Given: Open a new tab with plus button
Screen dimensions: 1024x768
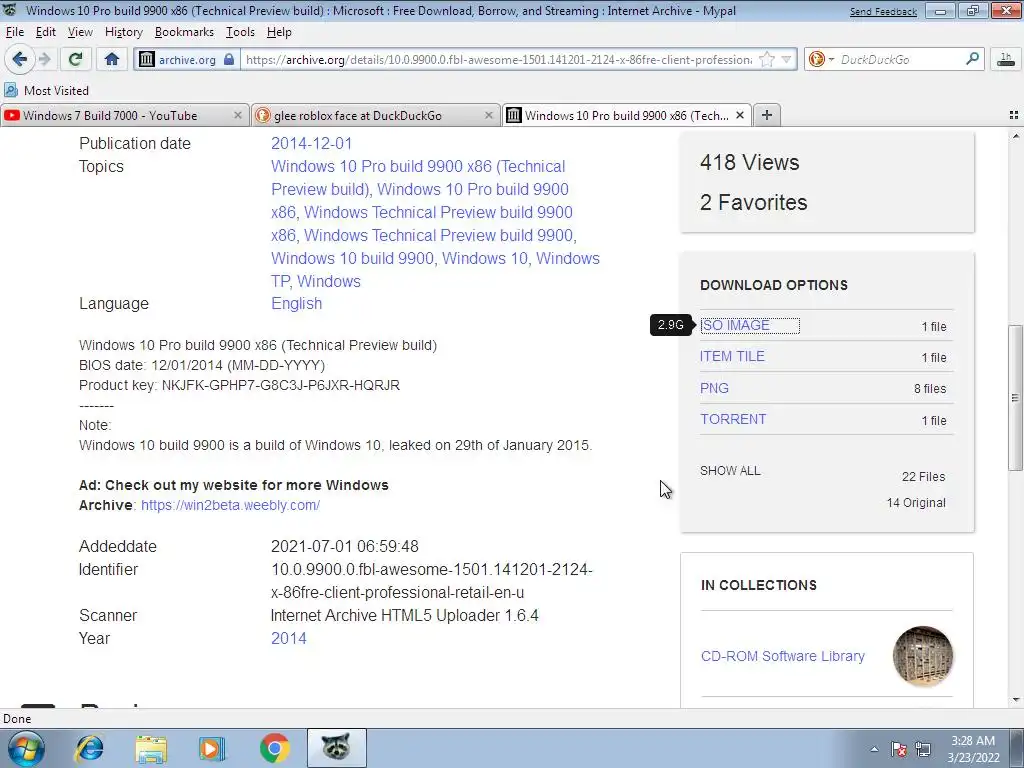Looking at the screenshot, I should click(767, 115).
